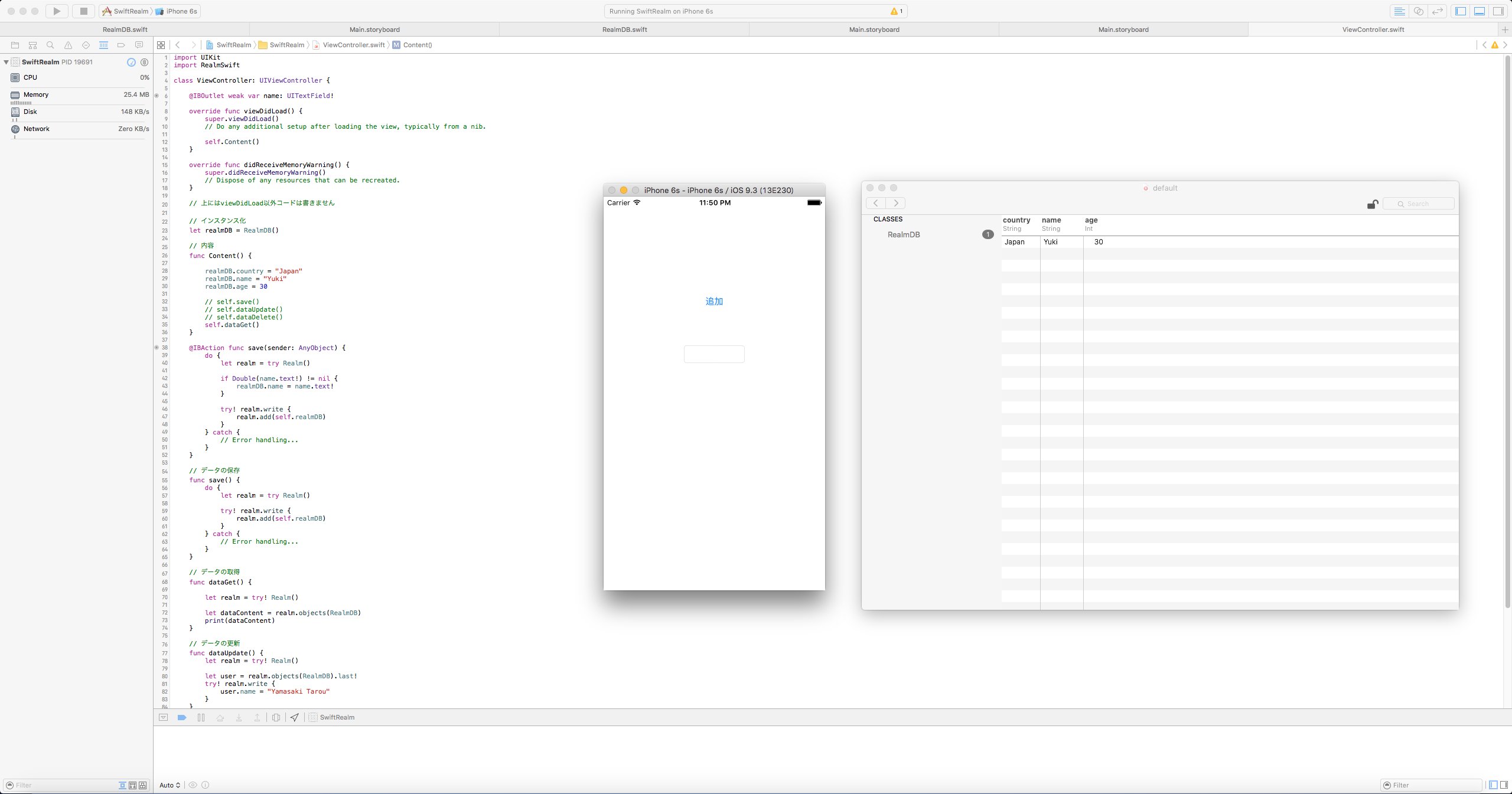Toggle the right utilities panel
Image resolution: width=1512 pixels, height=794 pixels.
point(1498,11)
